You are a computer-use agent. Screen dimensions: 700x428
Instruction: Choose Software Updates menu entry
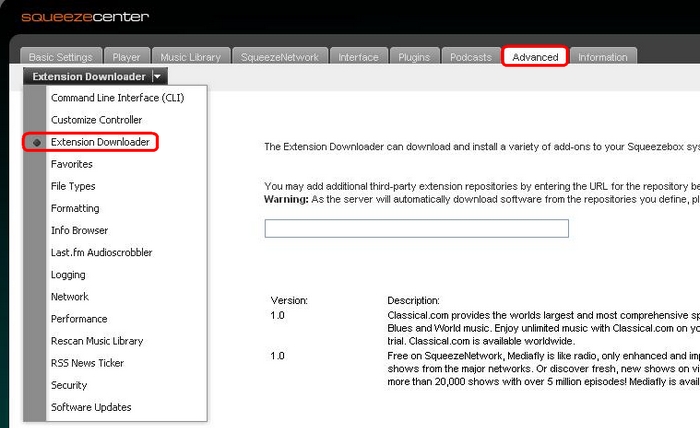91,407
